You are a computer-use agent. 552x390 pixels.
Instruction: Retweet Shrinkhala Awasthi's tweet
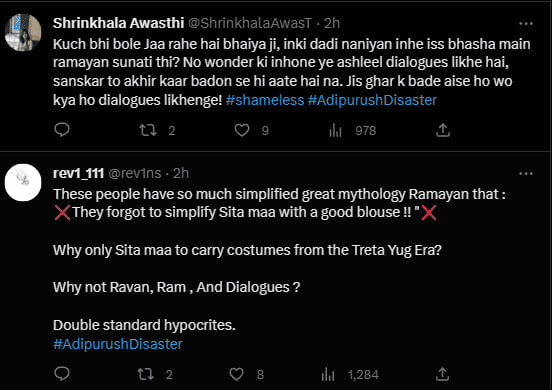[x=148, y=130]
